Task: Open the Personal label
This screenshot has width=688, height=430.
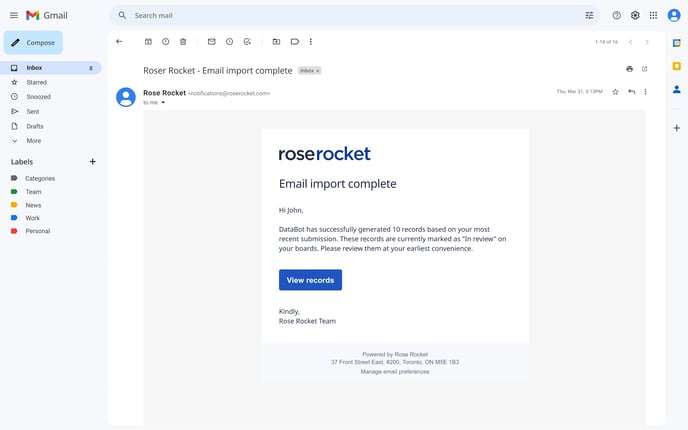Action: pyautogui.click(x=38, y=231)
